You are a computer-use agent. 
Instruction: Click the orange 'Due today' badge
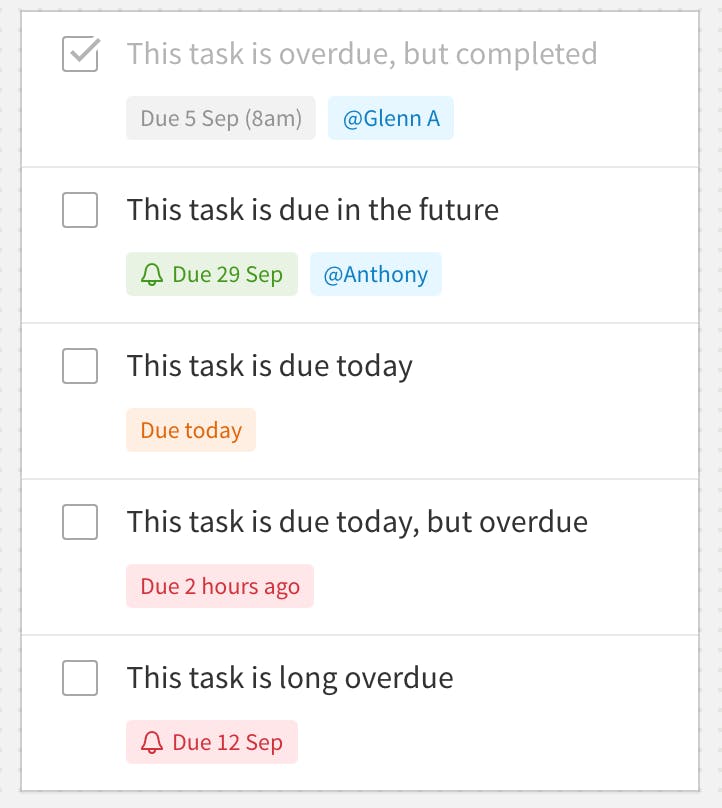[x=191, y=431]
